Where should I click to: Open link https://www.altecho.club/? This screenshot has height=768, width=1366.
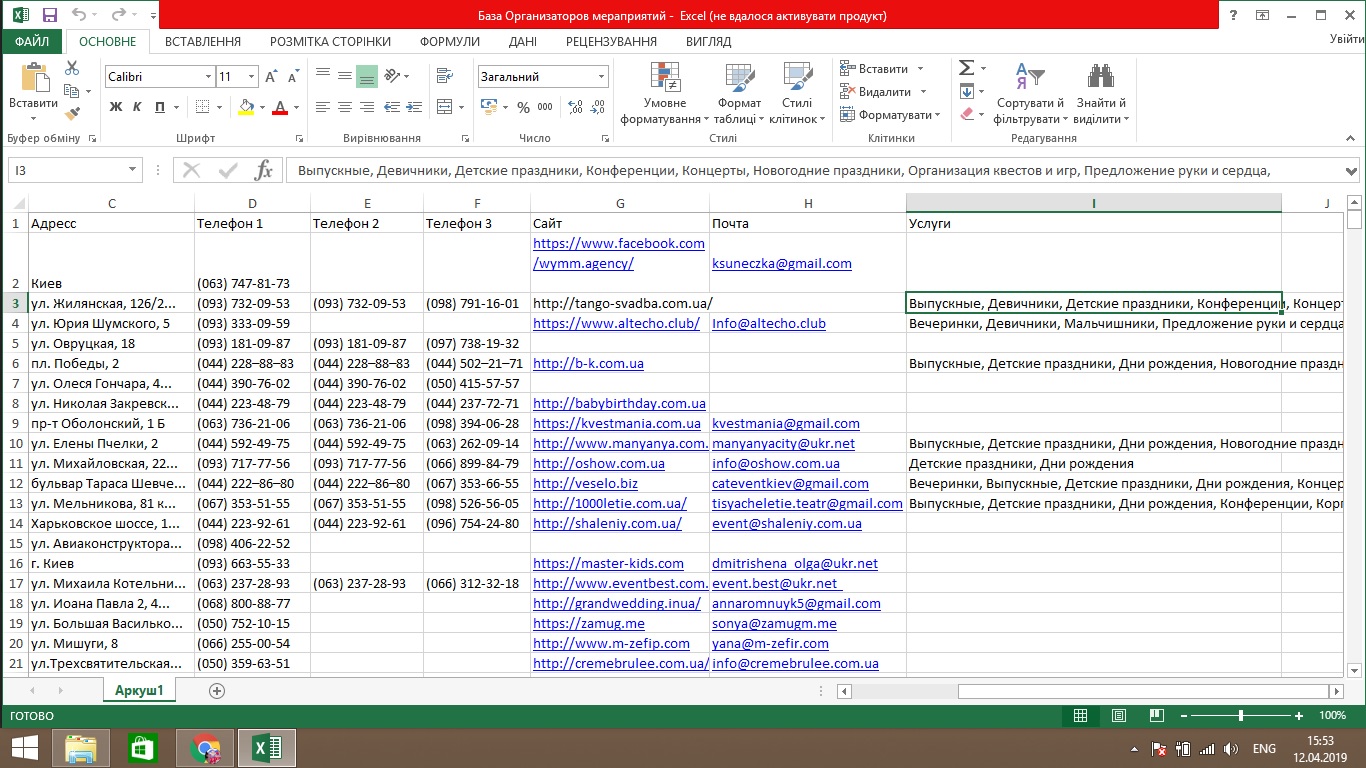click(616, 324)
